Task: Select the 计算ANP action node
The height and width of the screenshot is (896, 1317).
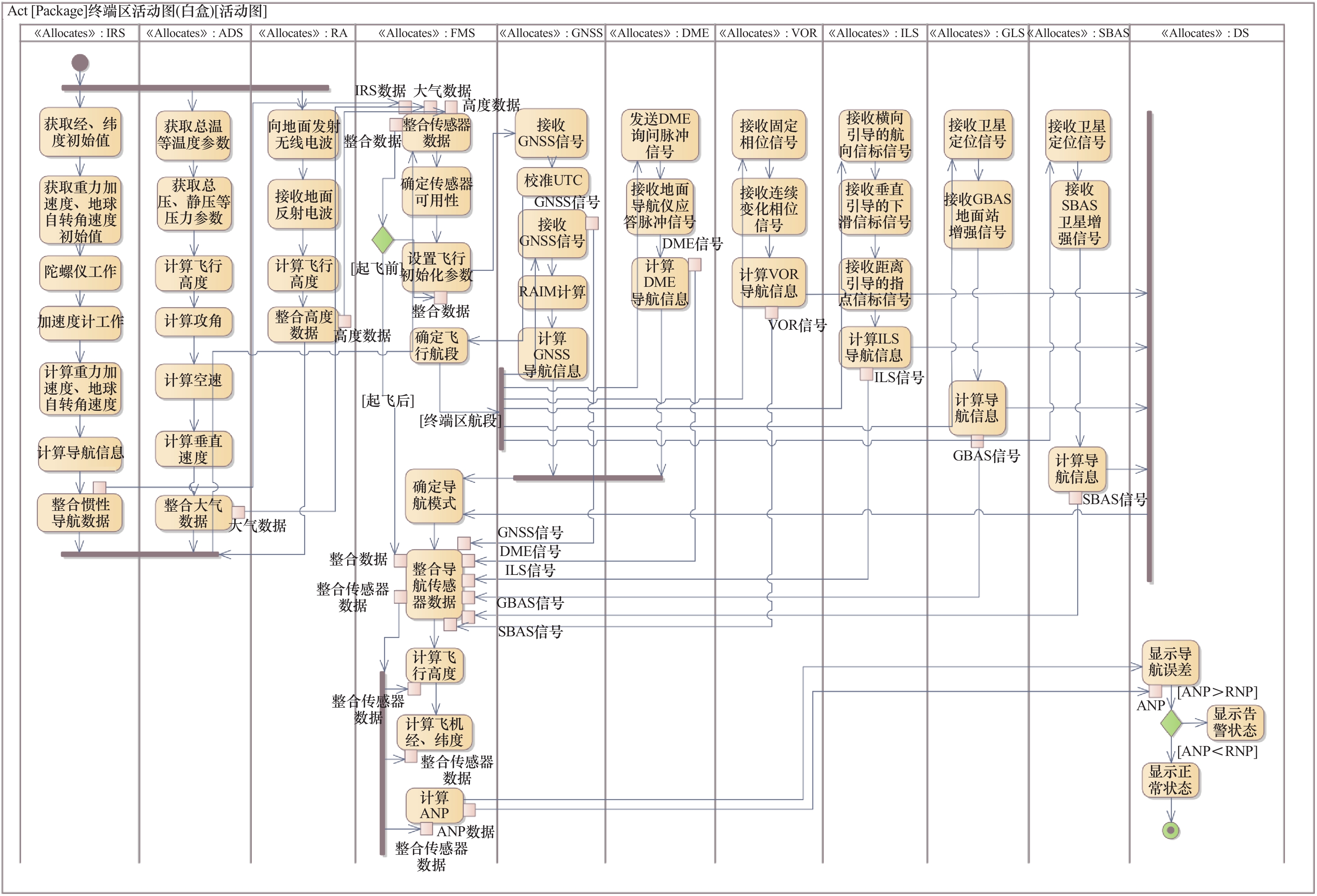Action: (434, 805)
